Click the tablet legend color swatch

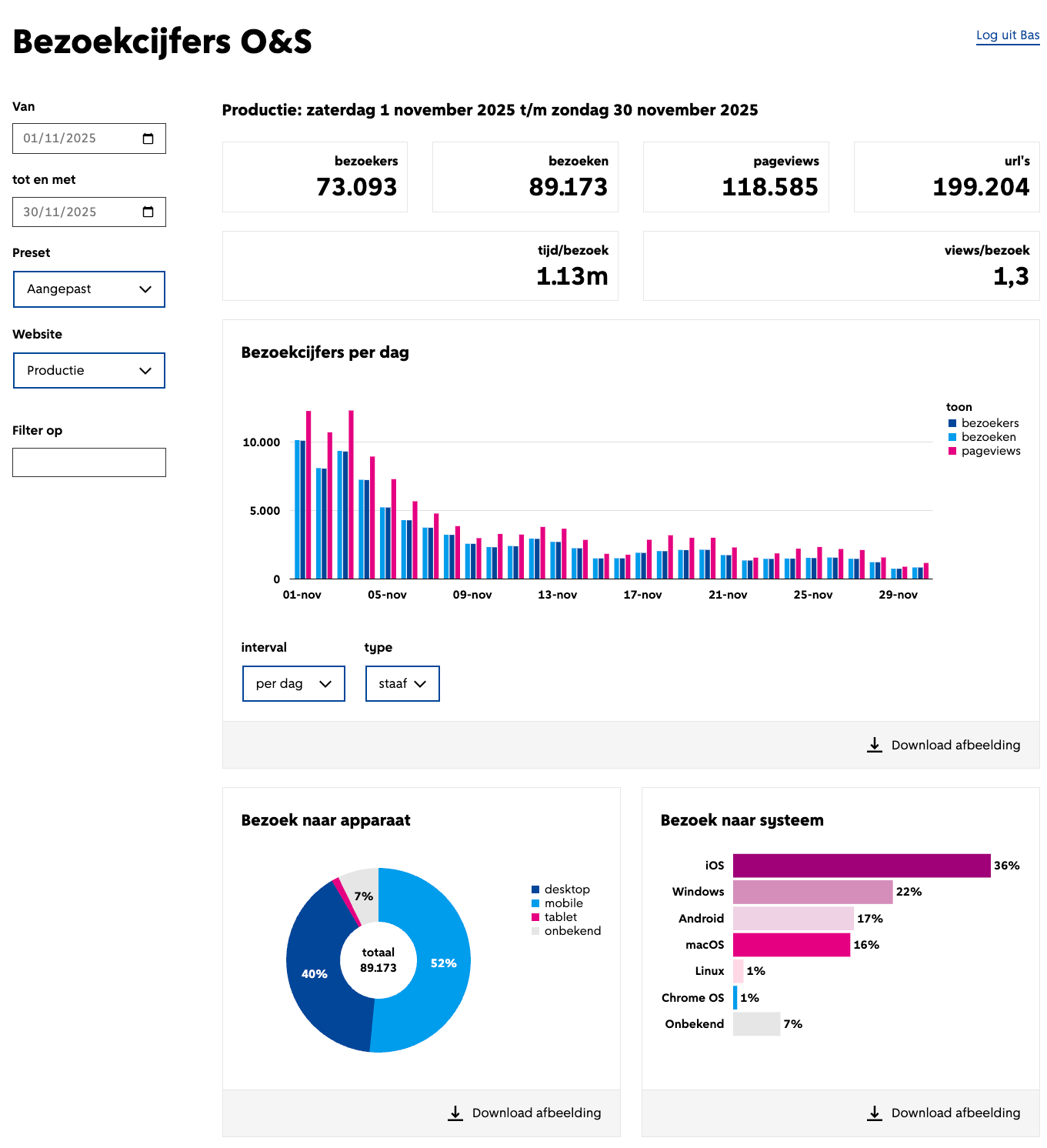535,917
